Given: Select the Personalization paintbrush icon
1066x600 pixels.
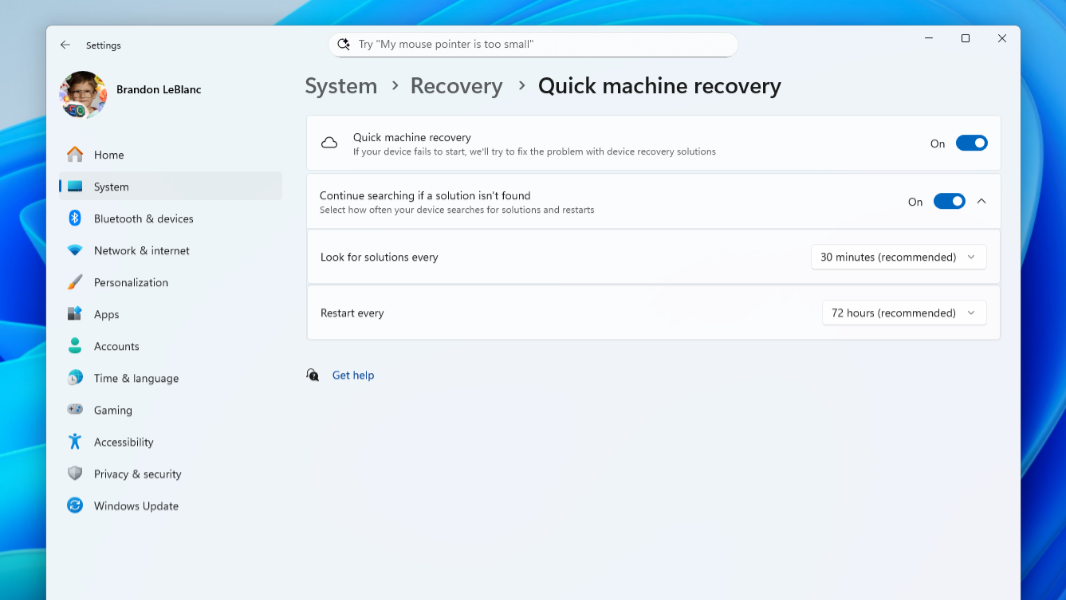Looking at the screenshot, I should point(75,283).
